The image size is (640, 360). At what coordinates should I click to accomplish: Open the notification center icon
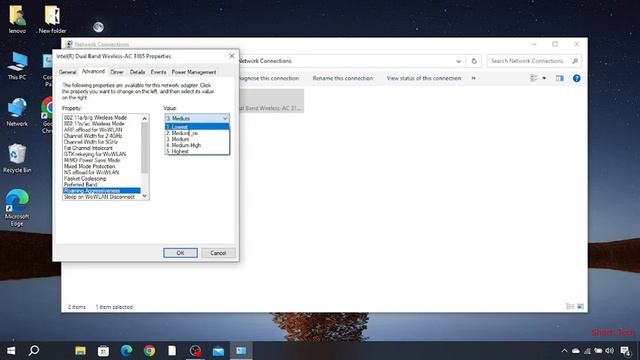(625, 351)
